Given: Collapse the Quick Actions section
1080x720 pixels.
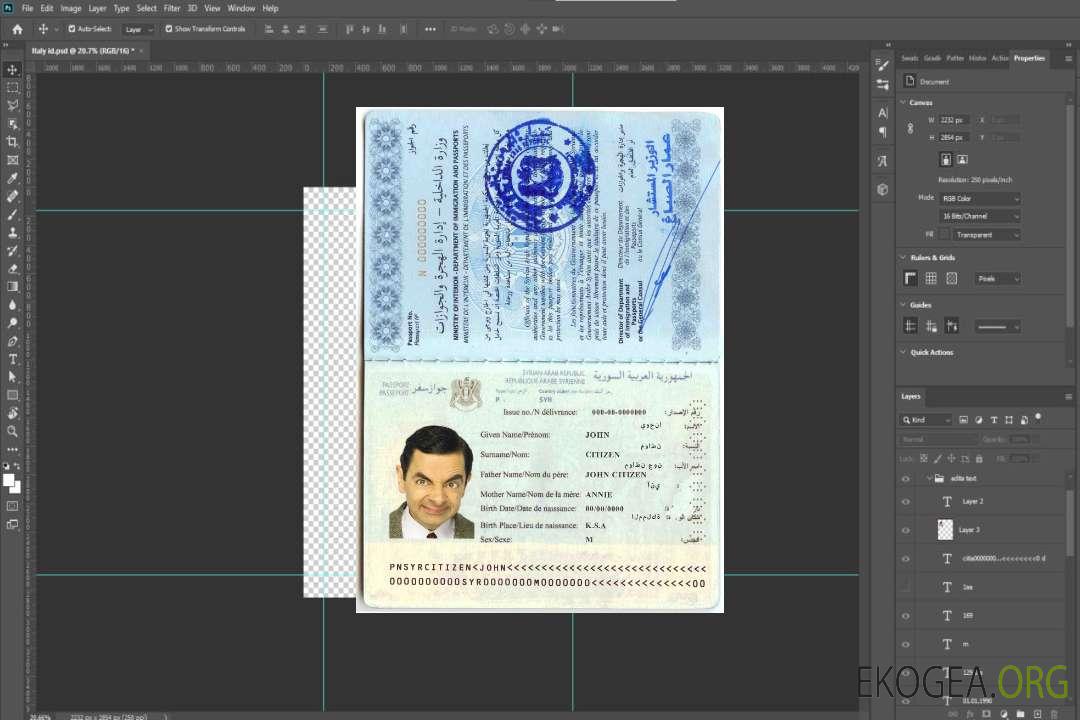Looking at the screenshot, I should click(903, 352).
